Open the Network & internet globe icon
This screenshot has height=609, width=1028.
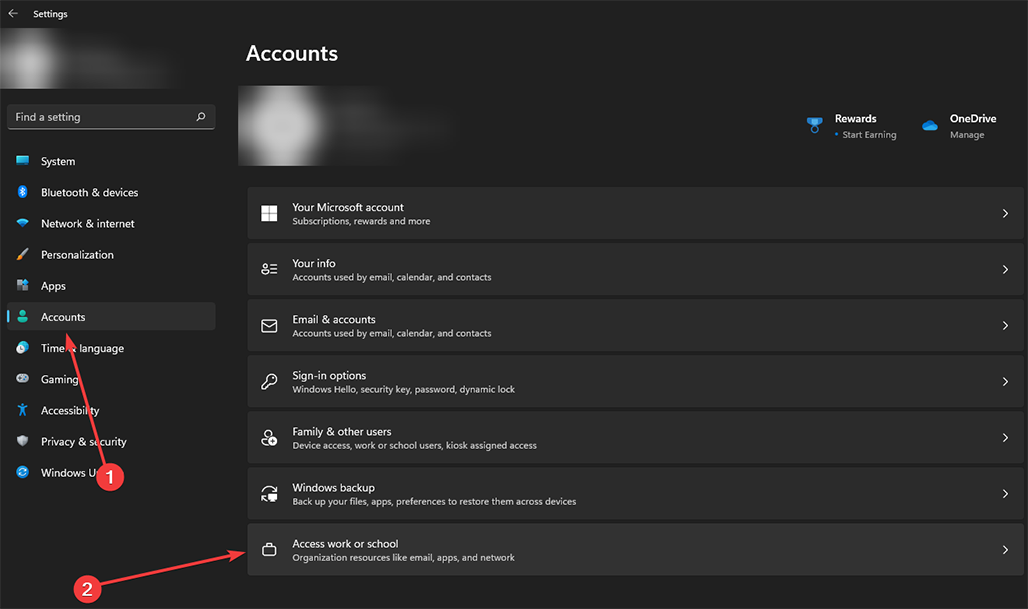tap(22, 223)
